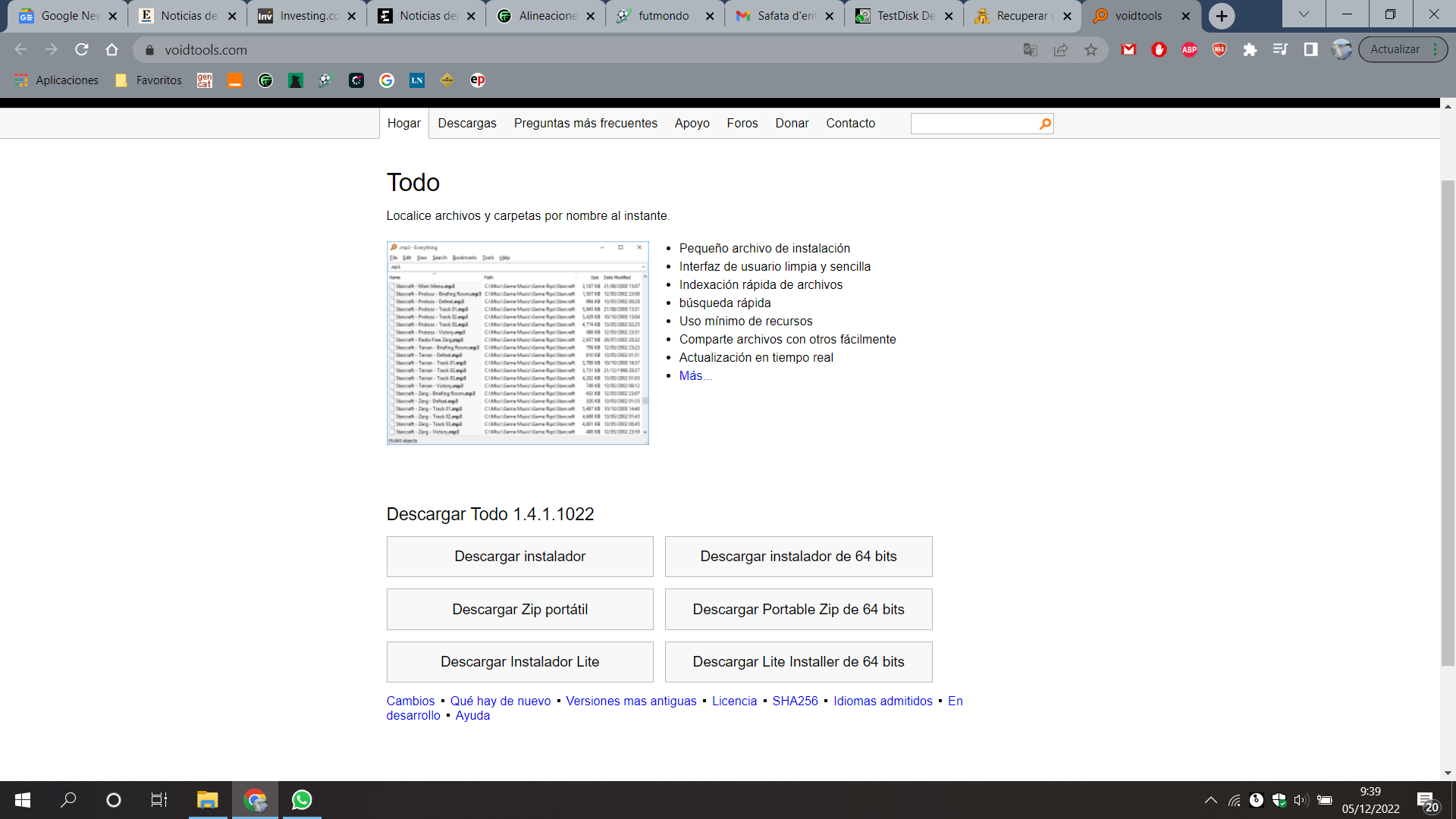Open the Favoritos bookmarks folder

[x=149, y=80]
